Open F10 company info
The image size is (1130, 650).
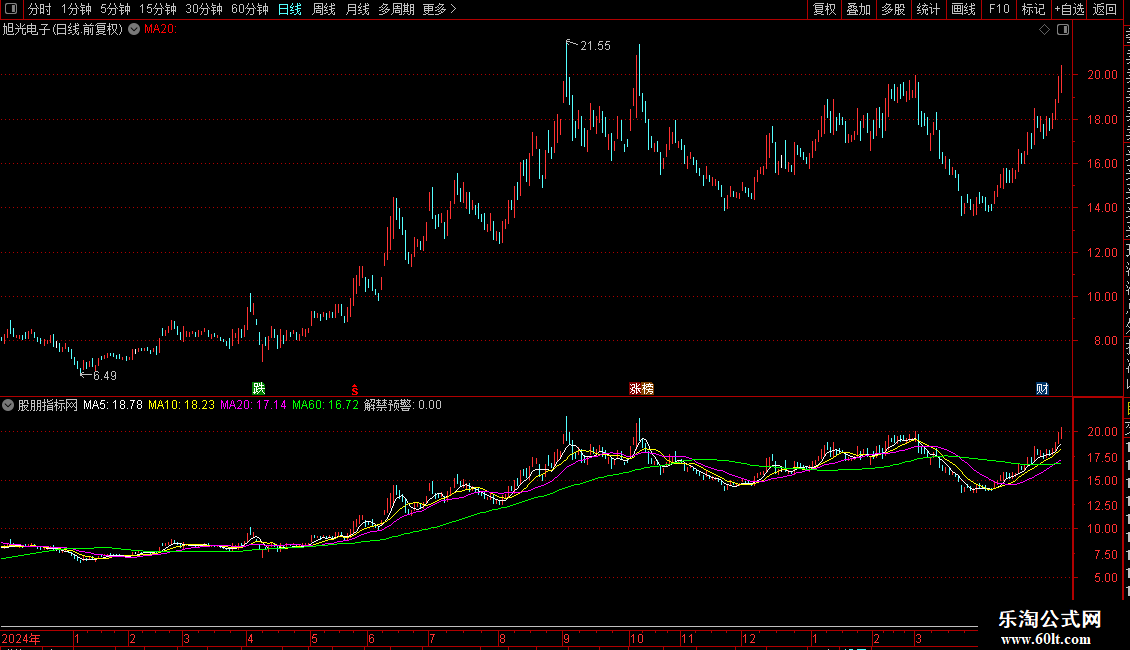pyautogui.click(x=999, y=9)
